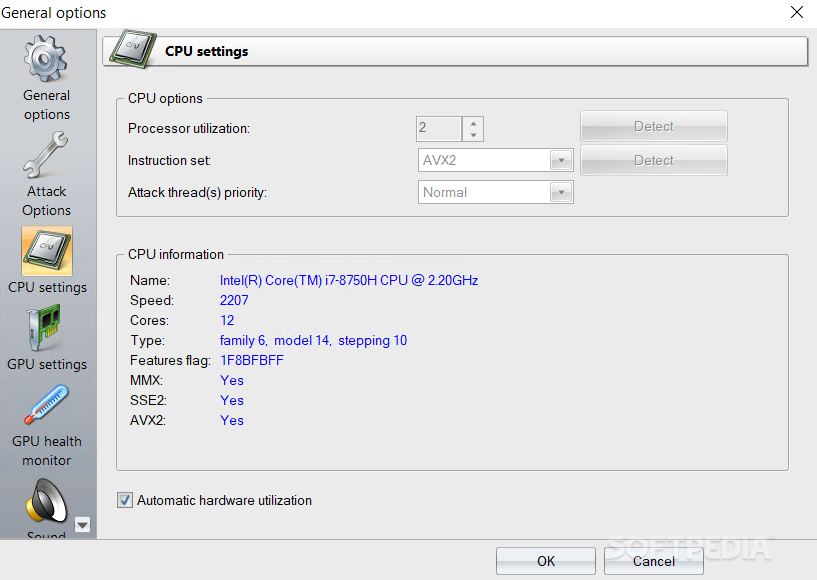Click sidebar scroll-down arrow button
This screenshot has width=817, height=580.
coord(82,524)
